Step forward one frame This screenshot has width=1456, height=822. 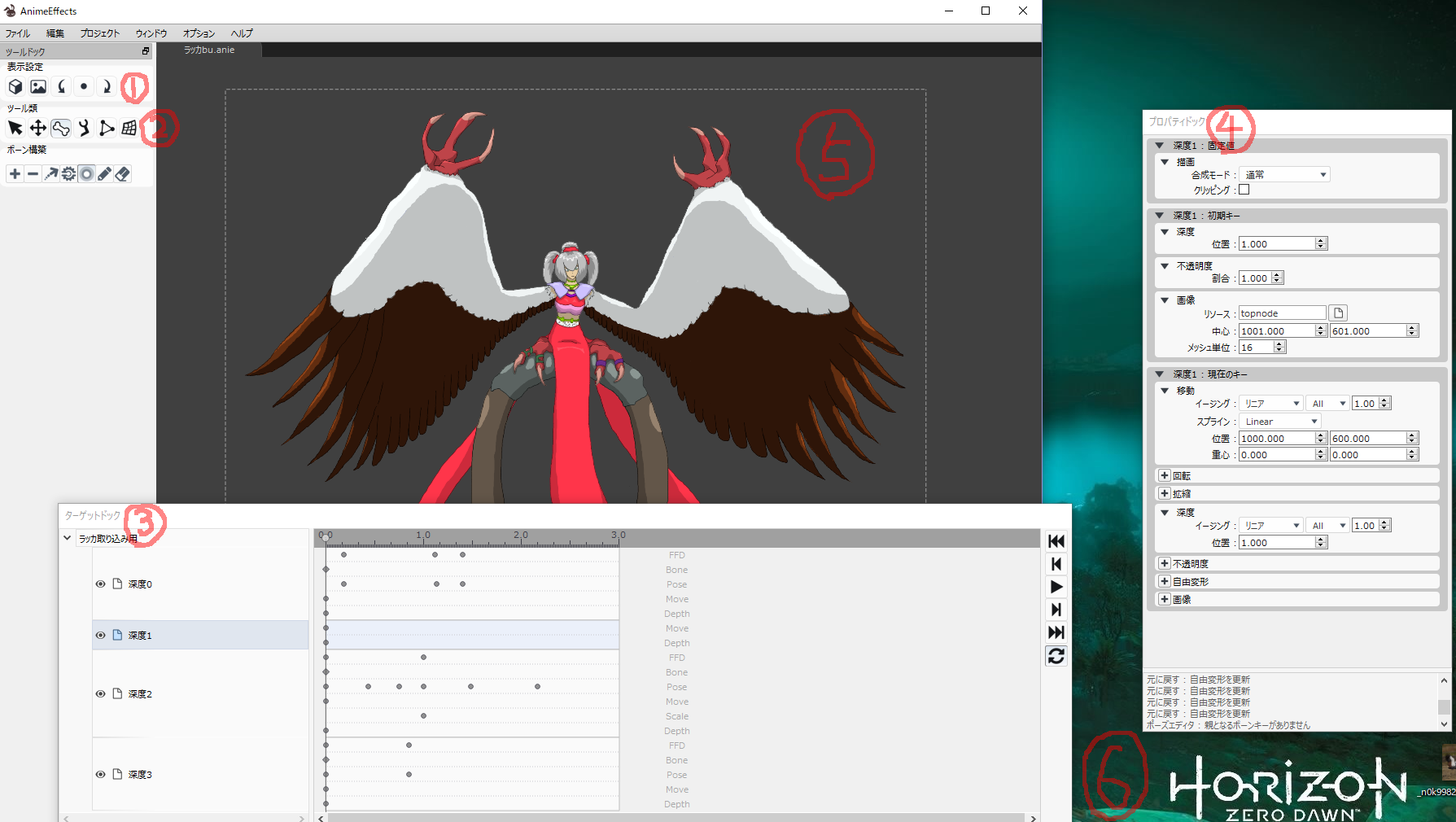[1056, 610]
